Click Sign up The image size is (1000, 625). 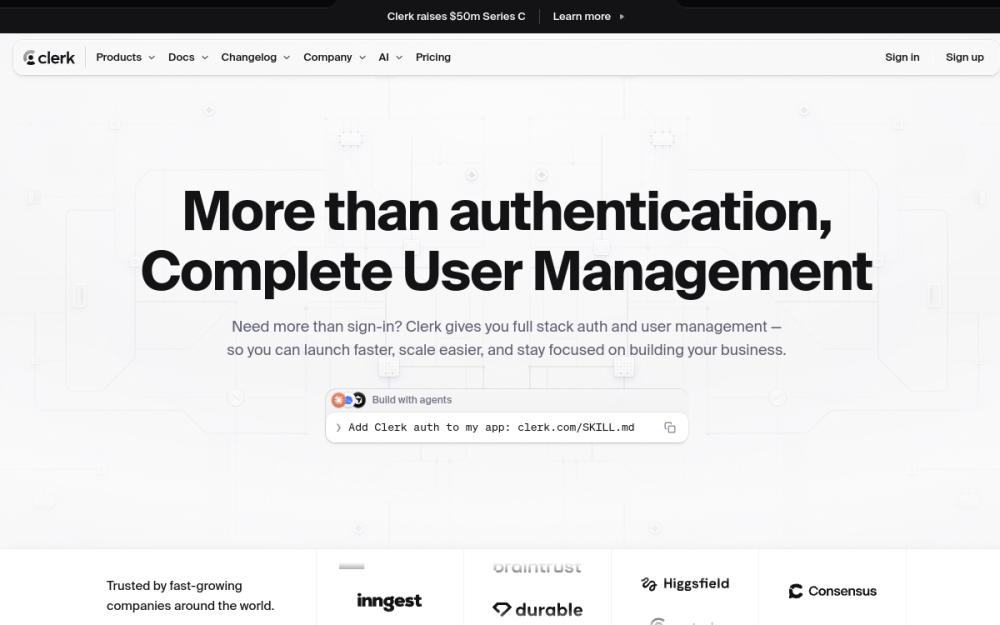[964, 57]
